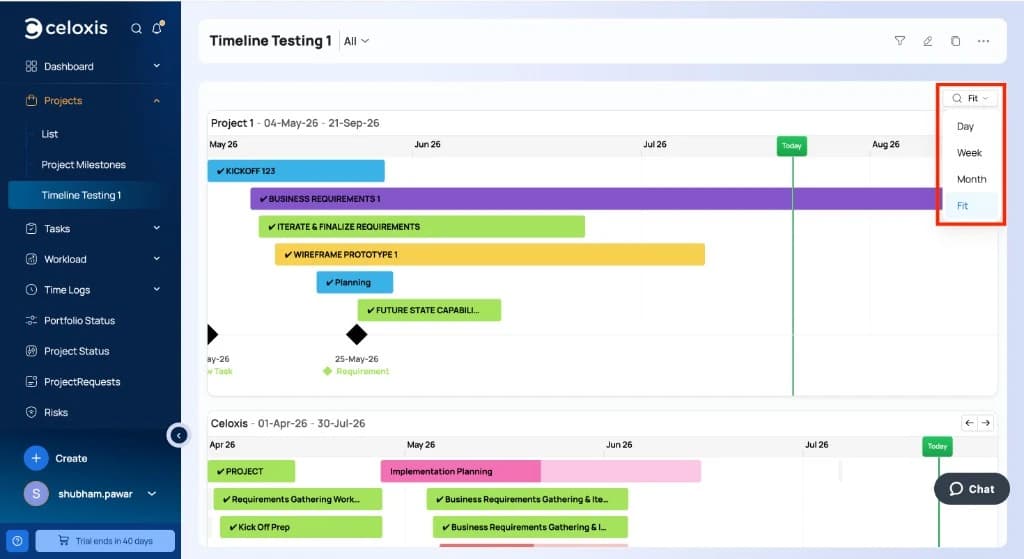Collapse the Projects section chevron

[x=157, y=101]
